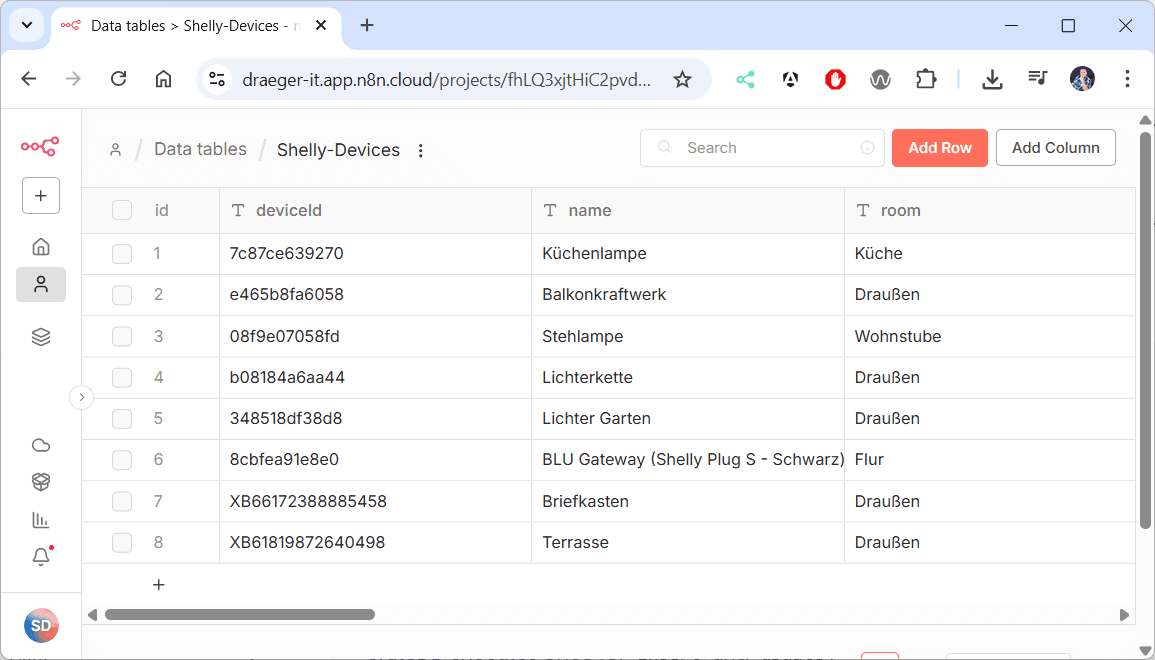
Task: Click the notifications bell with red dot
Action: (x=41, y=557)
